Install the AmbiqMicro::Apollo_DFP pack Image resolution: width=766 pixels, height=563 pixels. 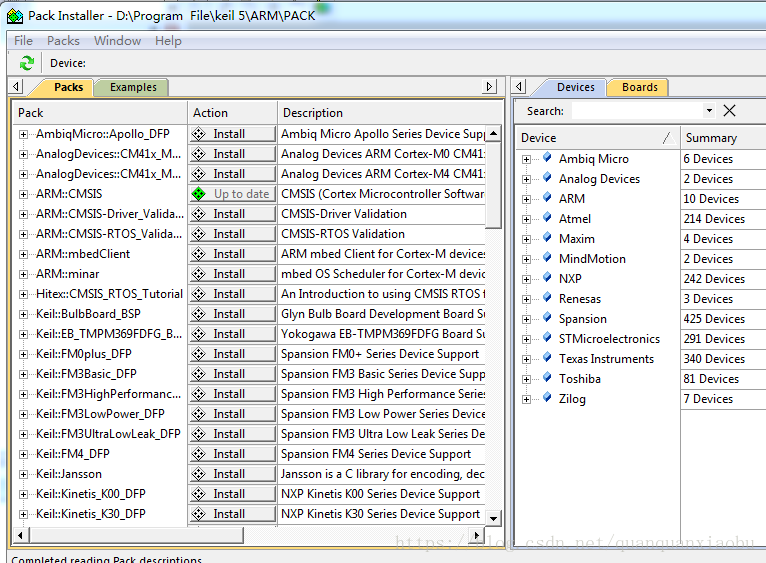click(x=233, y=134)
